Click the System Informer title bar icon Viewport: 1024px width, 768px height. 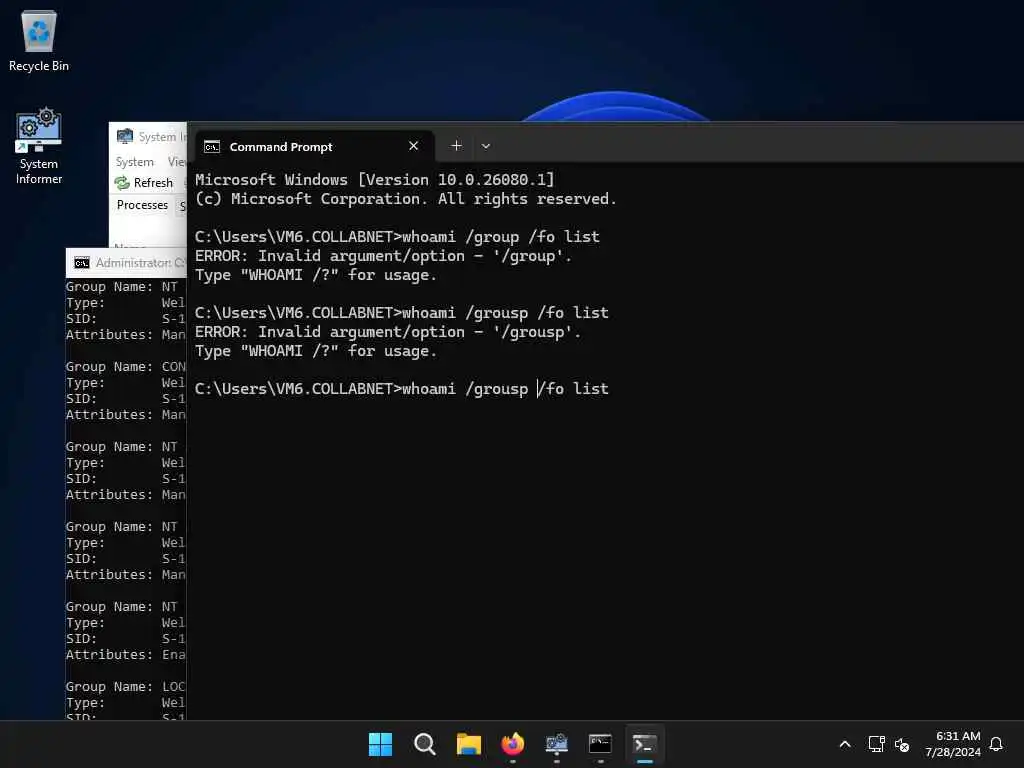(125, 136)
